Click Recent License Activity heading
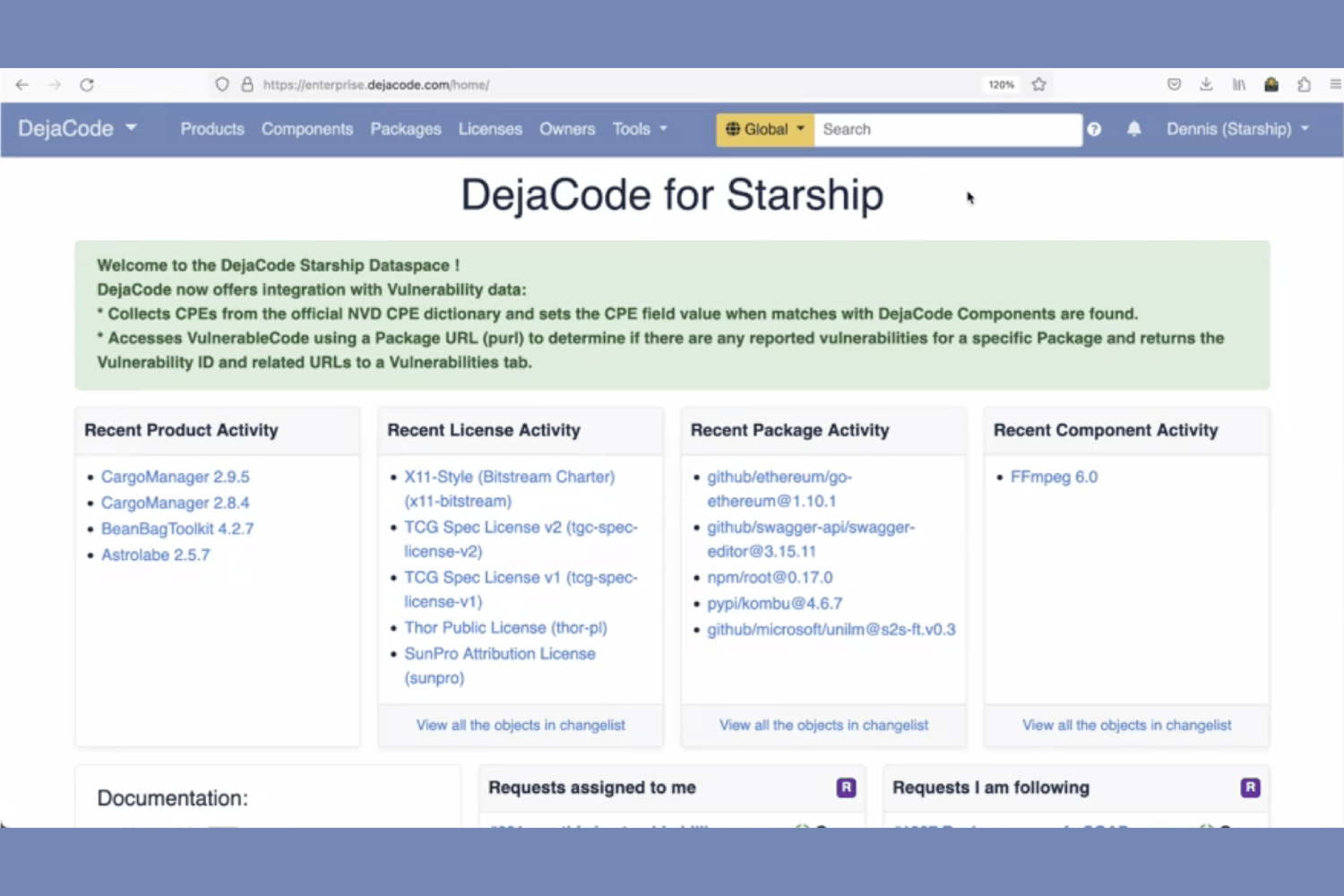Screen dimensions: 1344x896 [484, 430]
